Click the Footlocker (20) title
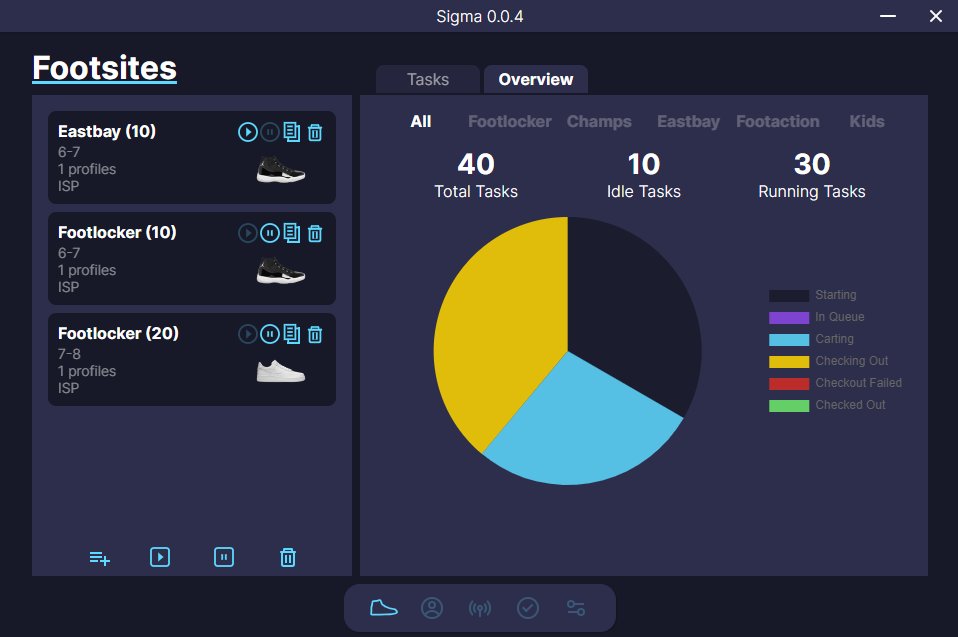This screenshot has width=958, height=637. (119, 333)
